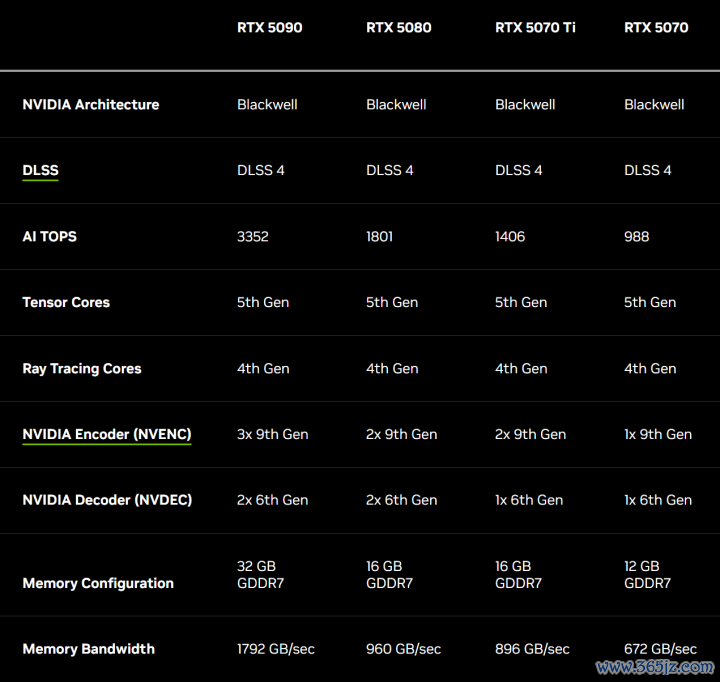The image size is (720, 682).
Task: Click the RTX 5070 4th Gen ray tracing cell
Action: [x=650, y=368]
